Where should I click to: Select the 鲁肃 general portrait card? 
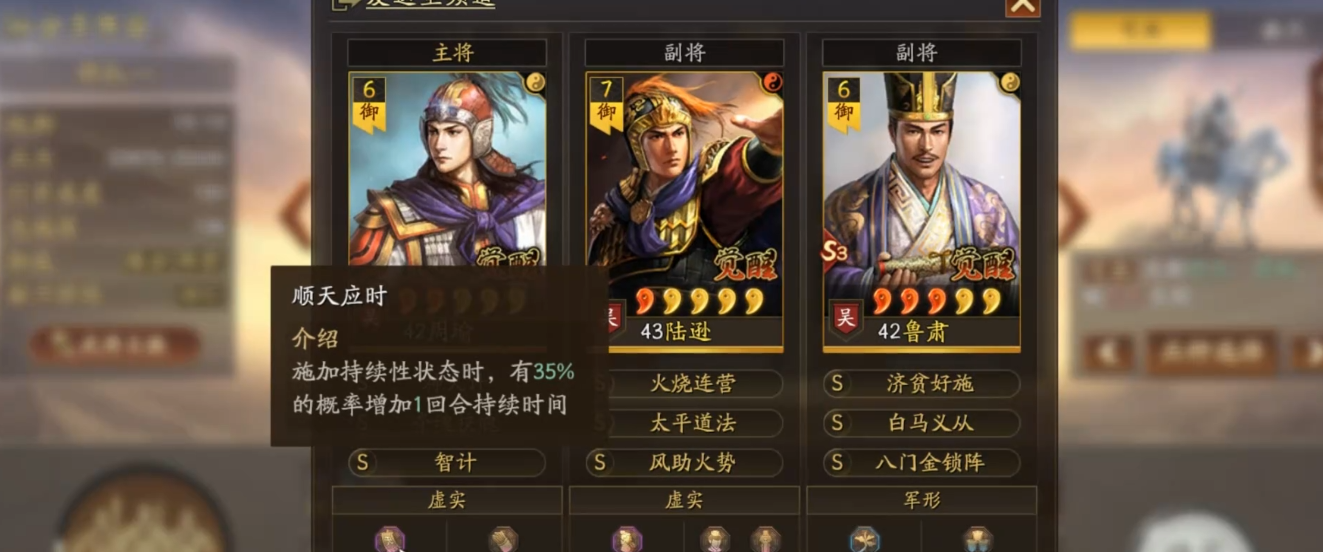(x=921, y=211)
